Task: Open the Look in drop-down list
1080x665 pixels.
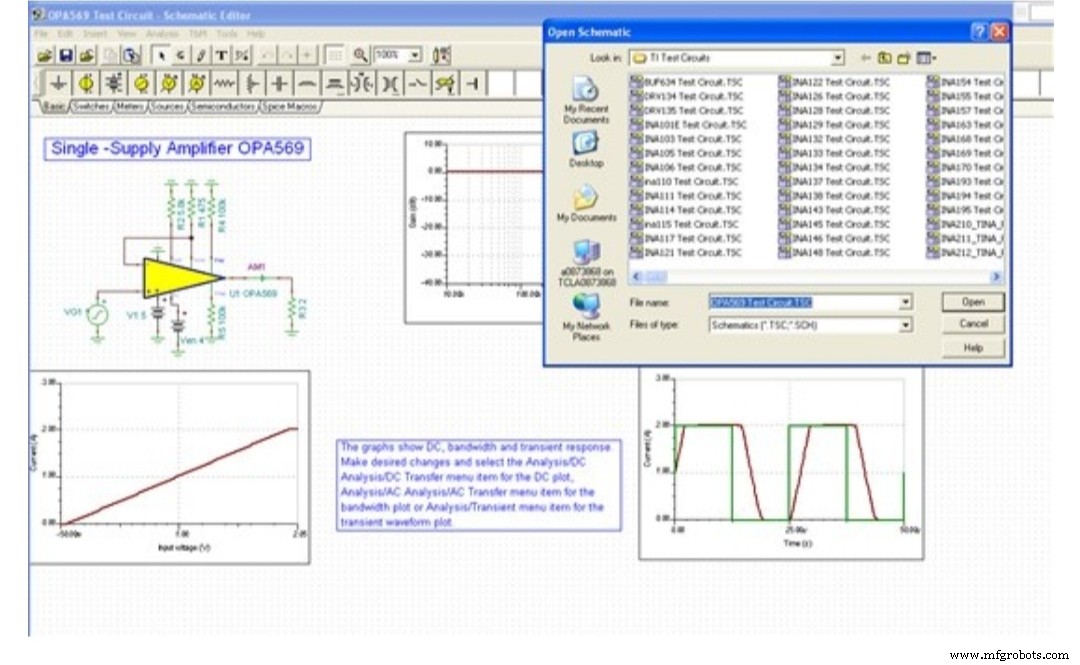Action: (x=836, y=58)
